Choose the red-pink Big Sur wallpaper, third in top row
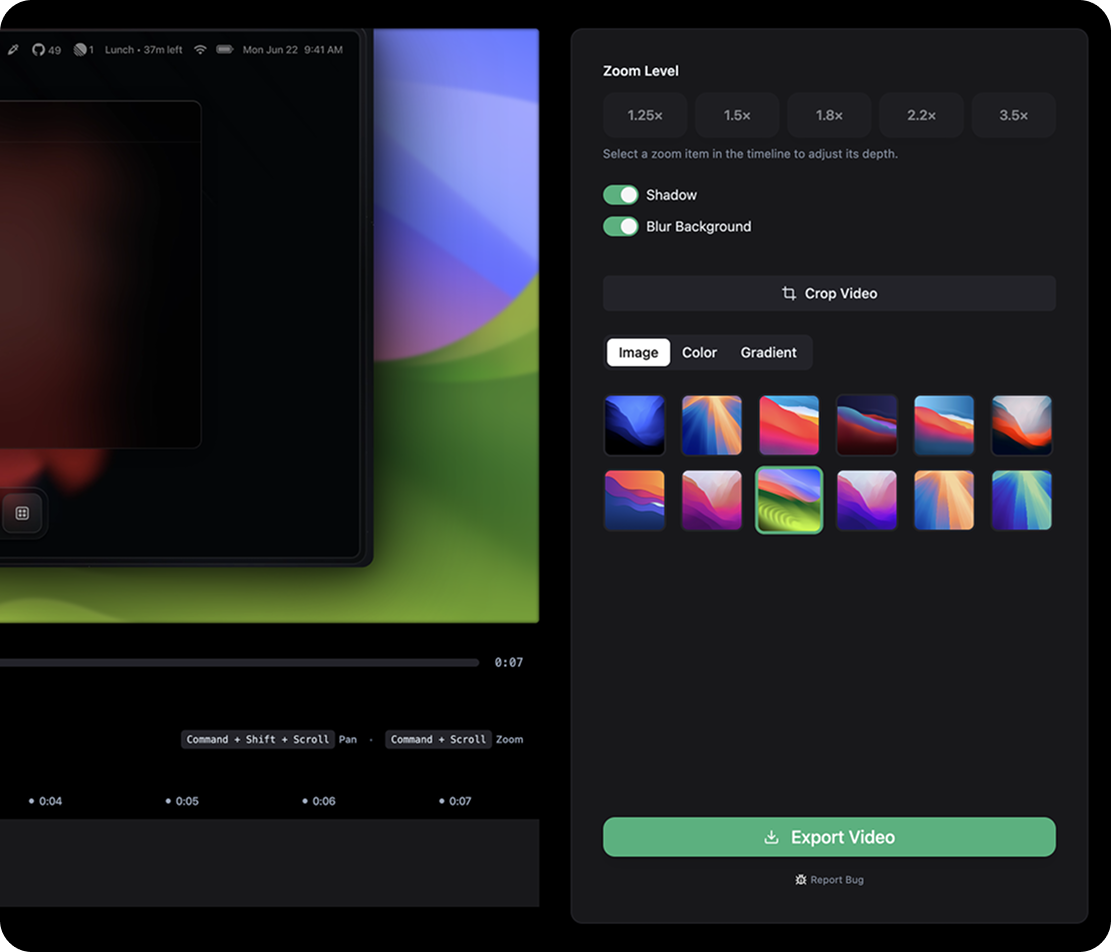The image size is (1111, 952). [789, 425]
